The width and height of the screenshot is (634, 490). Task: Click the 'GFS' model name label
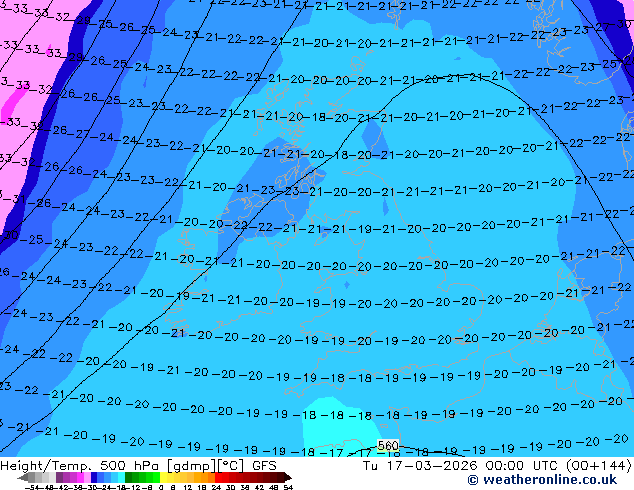click(x=264, y=465)
